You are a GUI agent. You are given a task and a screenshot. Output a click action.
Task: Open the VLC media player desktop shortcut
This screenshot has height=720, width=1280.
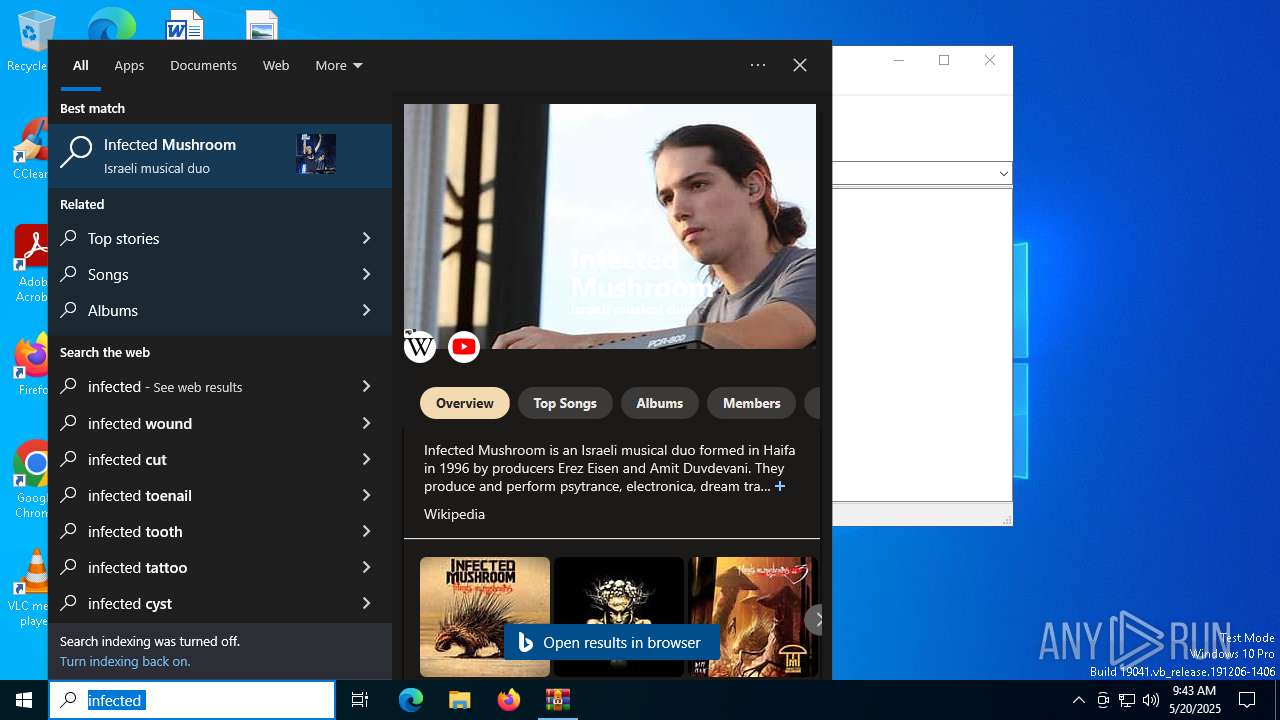(30, 588)
